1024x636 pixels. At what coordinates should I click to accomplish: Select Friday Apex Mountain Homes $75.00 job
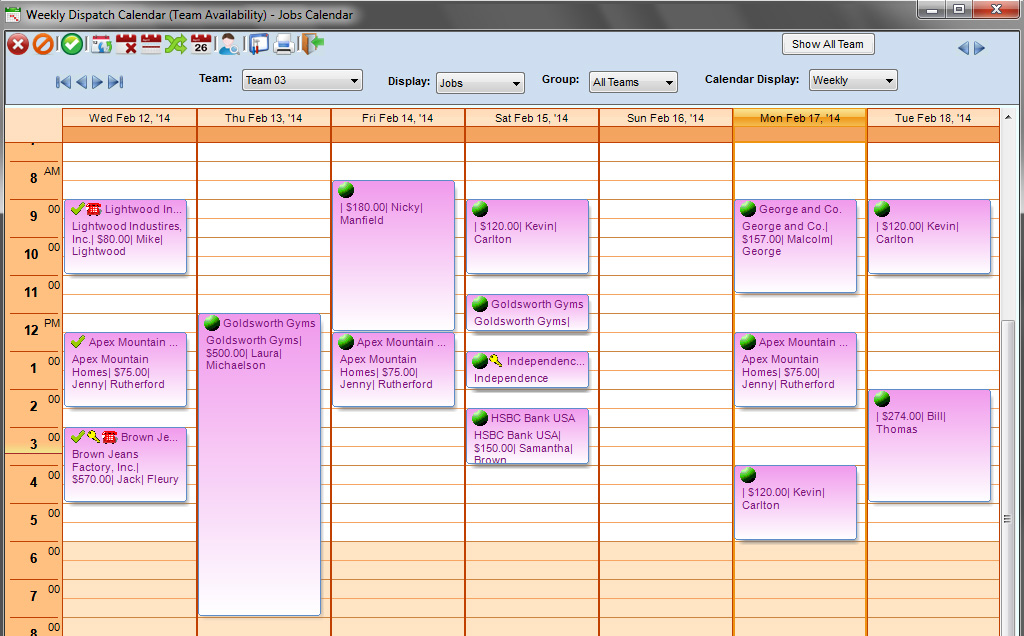click(x=394, y=370)
